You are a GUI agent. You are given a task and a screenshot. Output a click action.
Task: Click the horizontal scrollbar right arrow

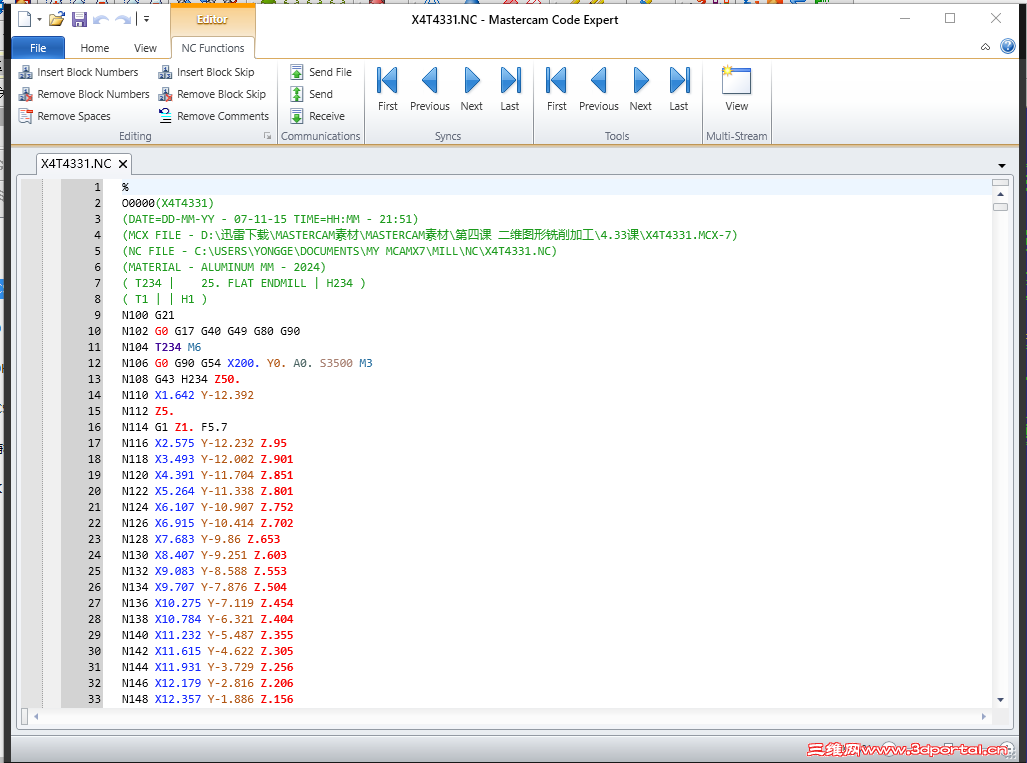point(984,716)
